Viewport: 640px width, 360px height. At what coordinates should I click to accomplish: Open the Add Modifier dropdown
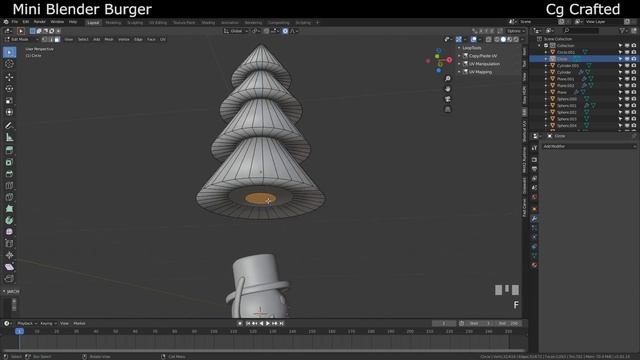coord(589,146)
